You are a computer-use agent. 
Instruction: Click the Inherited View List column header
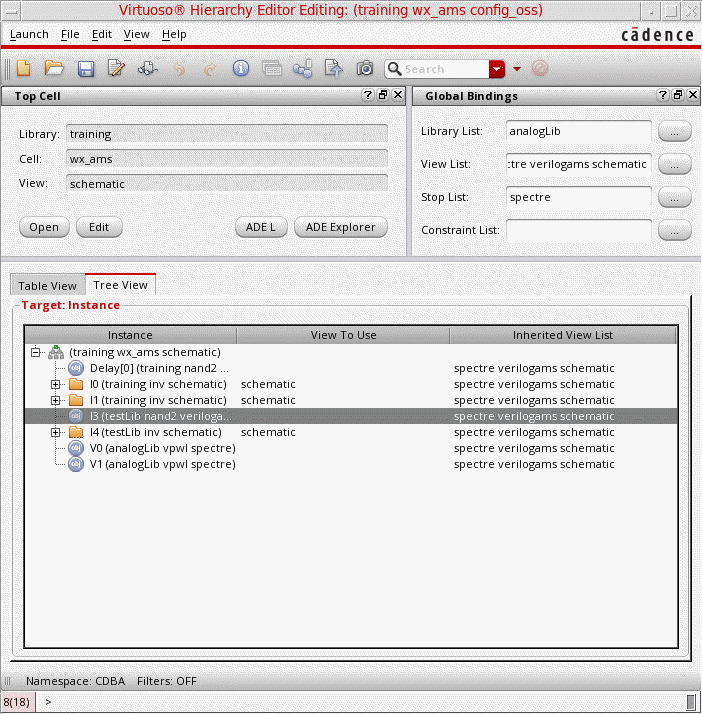[x=563, y=335]
